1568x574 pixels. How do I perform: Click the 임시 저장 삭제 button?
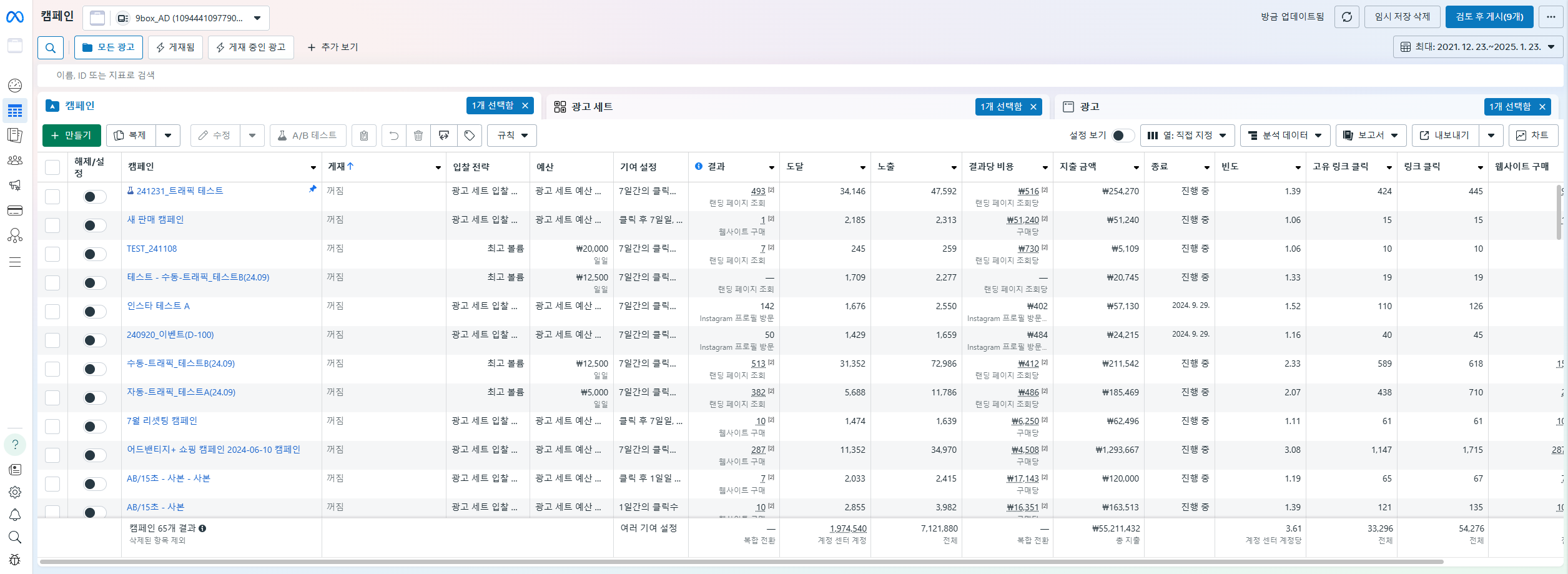[1403, 17]
